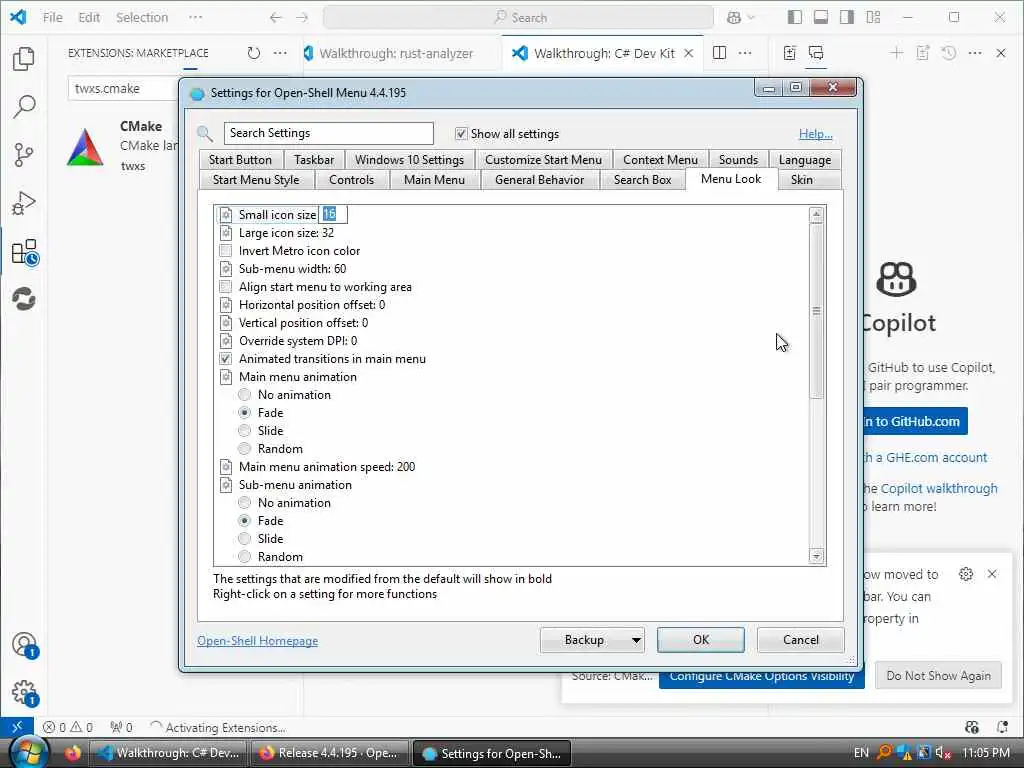The height and width of the screenshot is (768, 1024).
Task: Select Slide for Sub-menu animation
Action: pos(244,539)
